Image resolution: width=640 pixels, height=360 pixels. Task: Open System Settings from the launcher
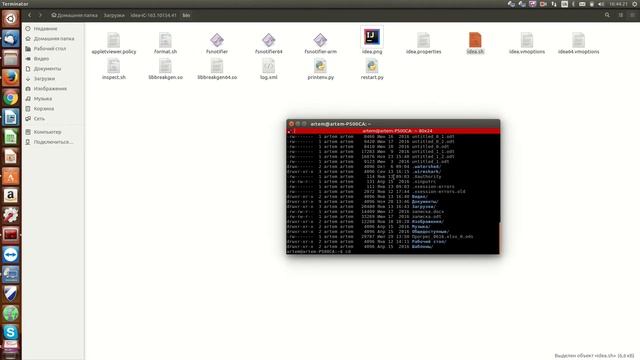11,215
